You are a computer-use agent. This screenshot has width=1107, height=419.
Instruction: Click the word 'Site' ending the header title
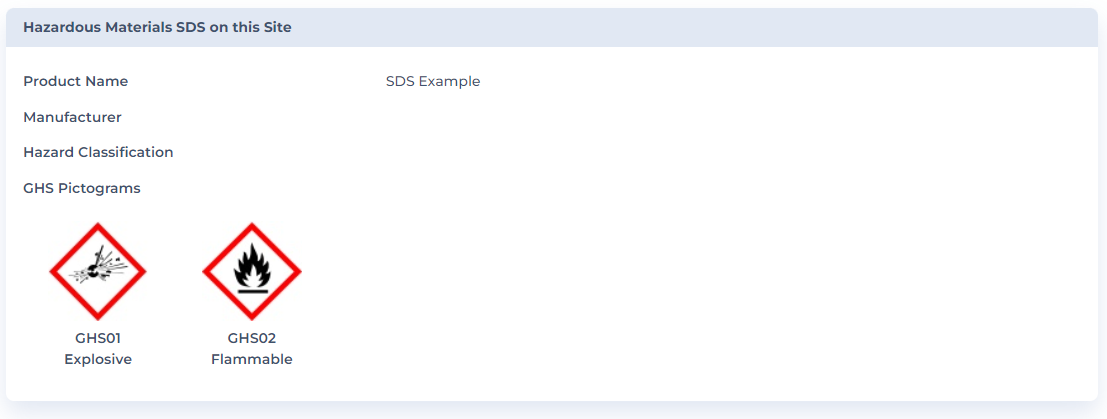click(277, 27)
